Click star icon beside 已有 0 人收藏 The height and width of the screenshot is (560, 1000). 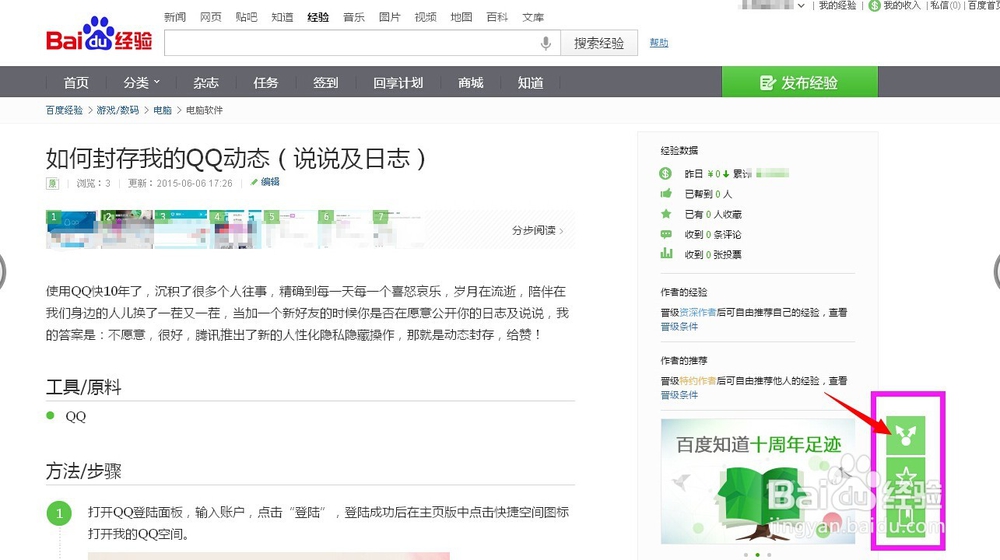click(x=666, y=214)
